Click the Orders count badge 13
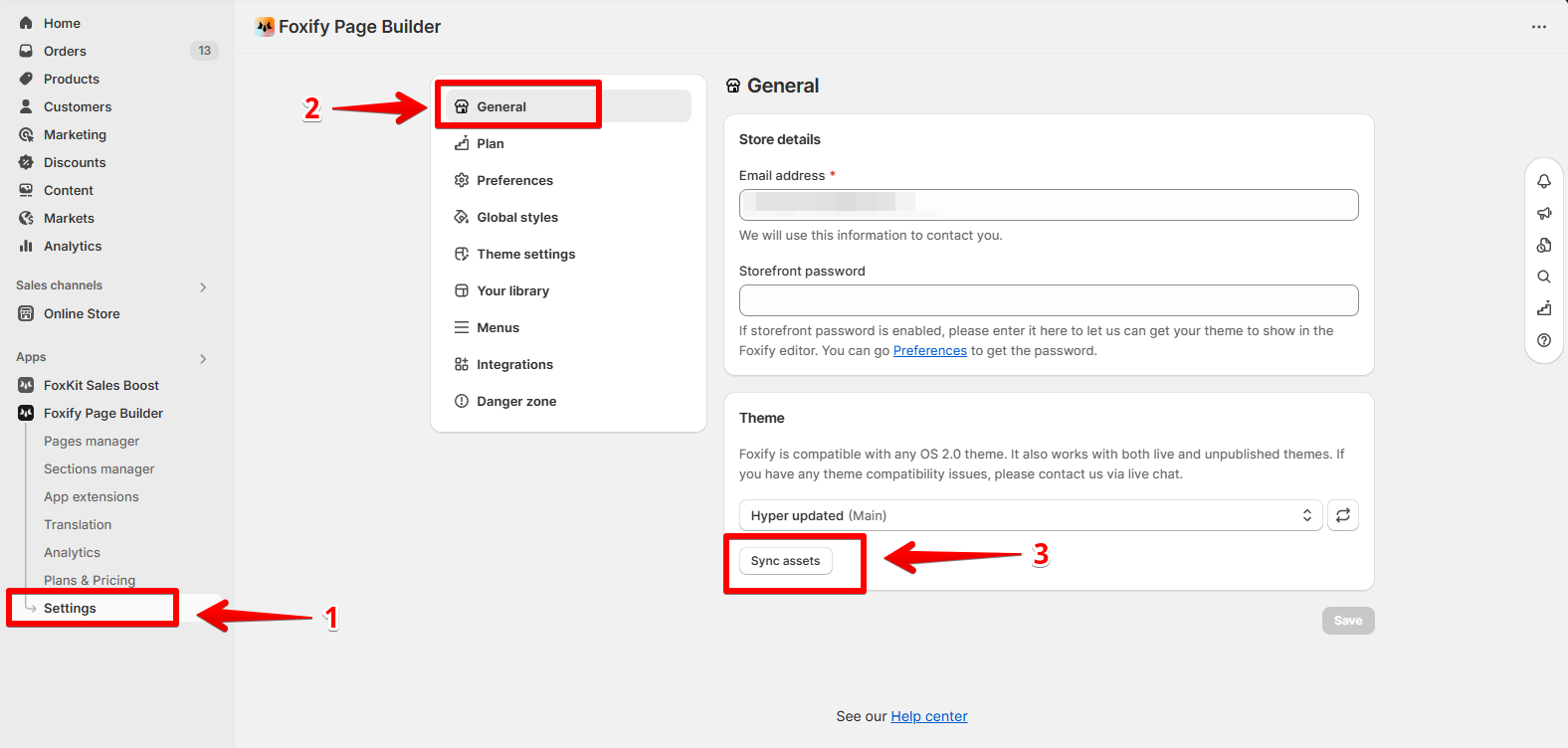 click(205, 51)
